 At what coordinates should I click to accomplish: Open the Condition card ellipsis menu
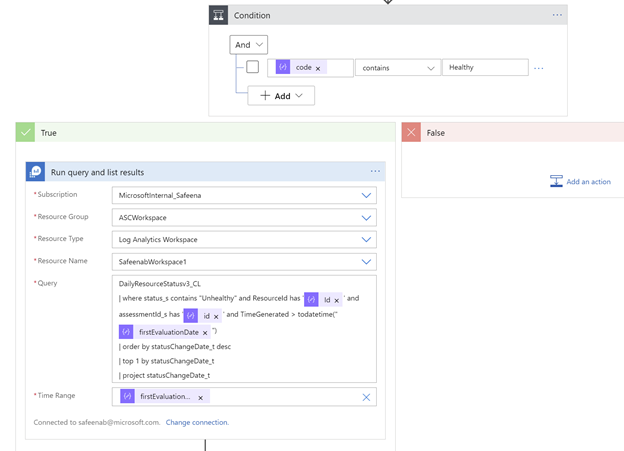pos(557,15)
